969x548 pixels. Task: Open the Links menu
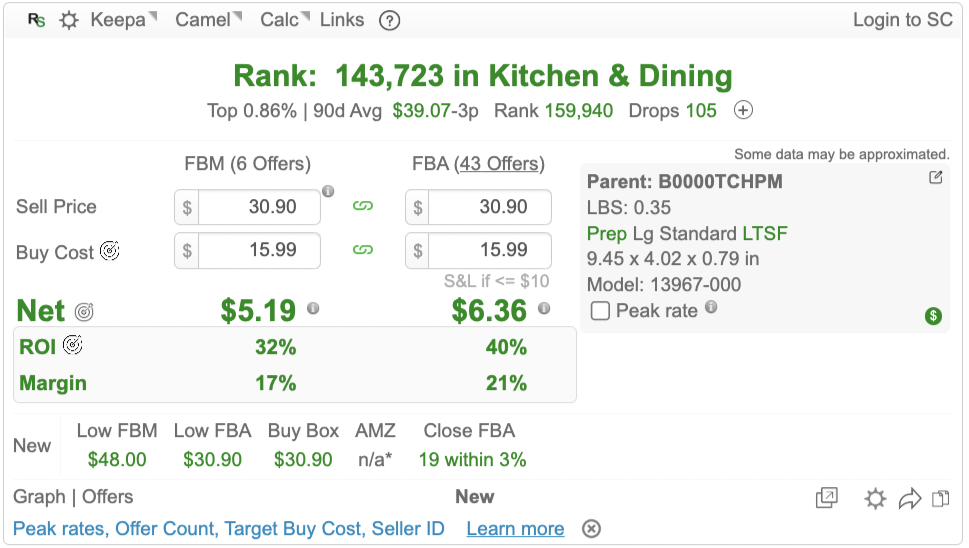pos(342,20)
